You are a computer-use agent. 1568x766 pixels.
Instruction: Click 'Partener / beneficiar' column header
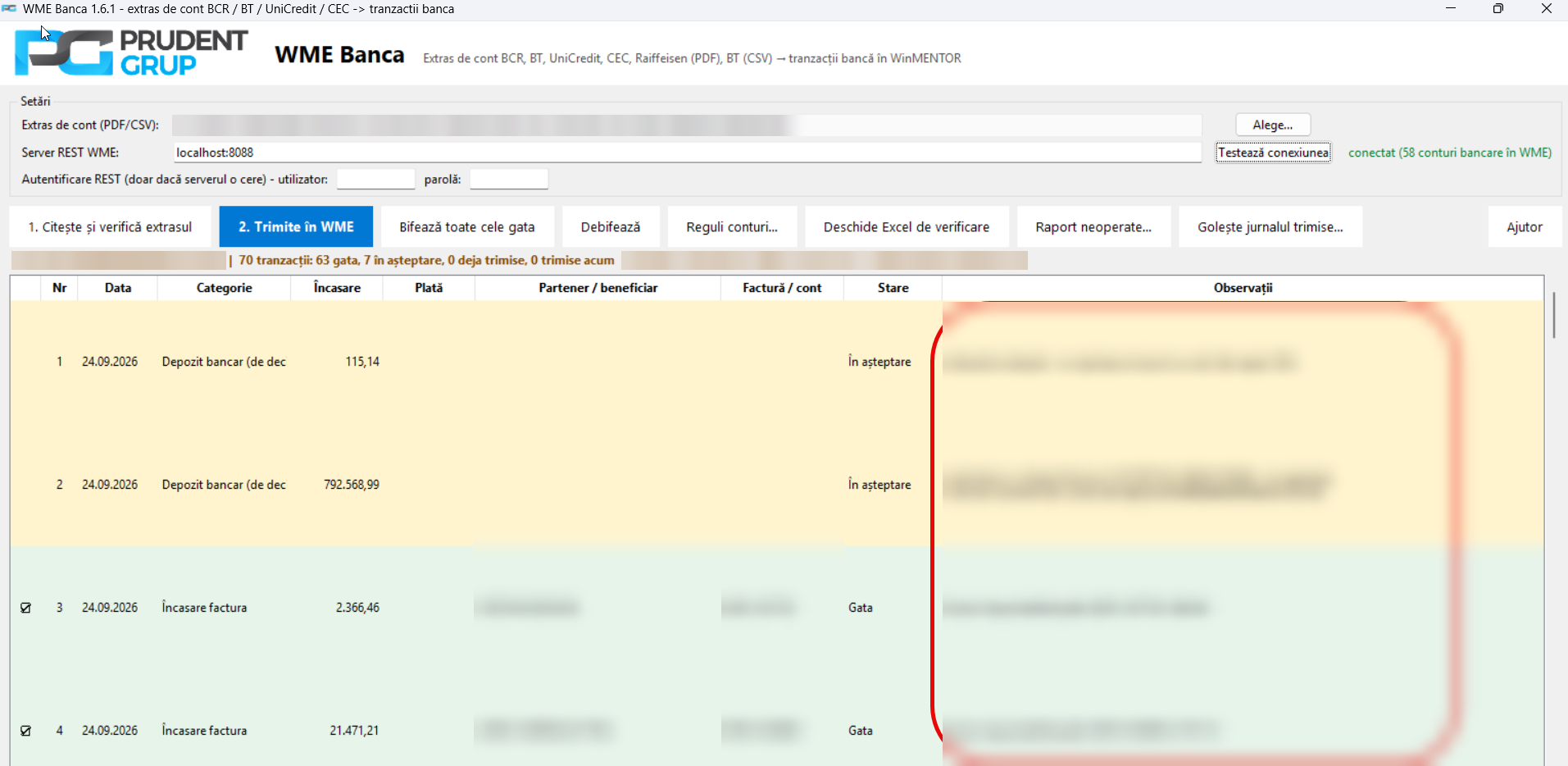(x=598, y=288)
